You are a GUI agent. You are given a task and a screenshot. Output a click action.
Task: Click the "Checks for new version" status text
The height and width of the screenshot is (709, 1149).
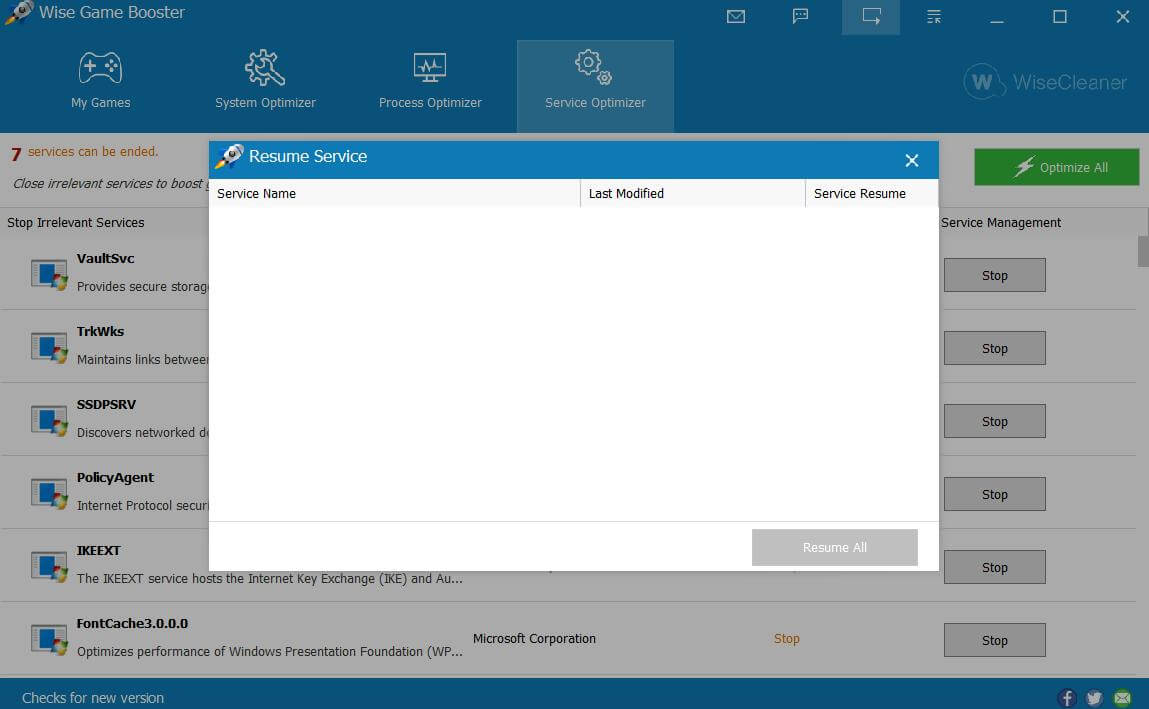point(93,698)
